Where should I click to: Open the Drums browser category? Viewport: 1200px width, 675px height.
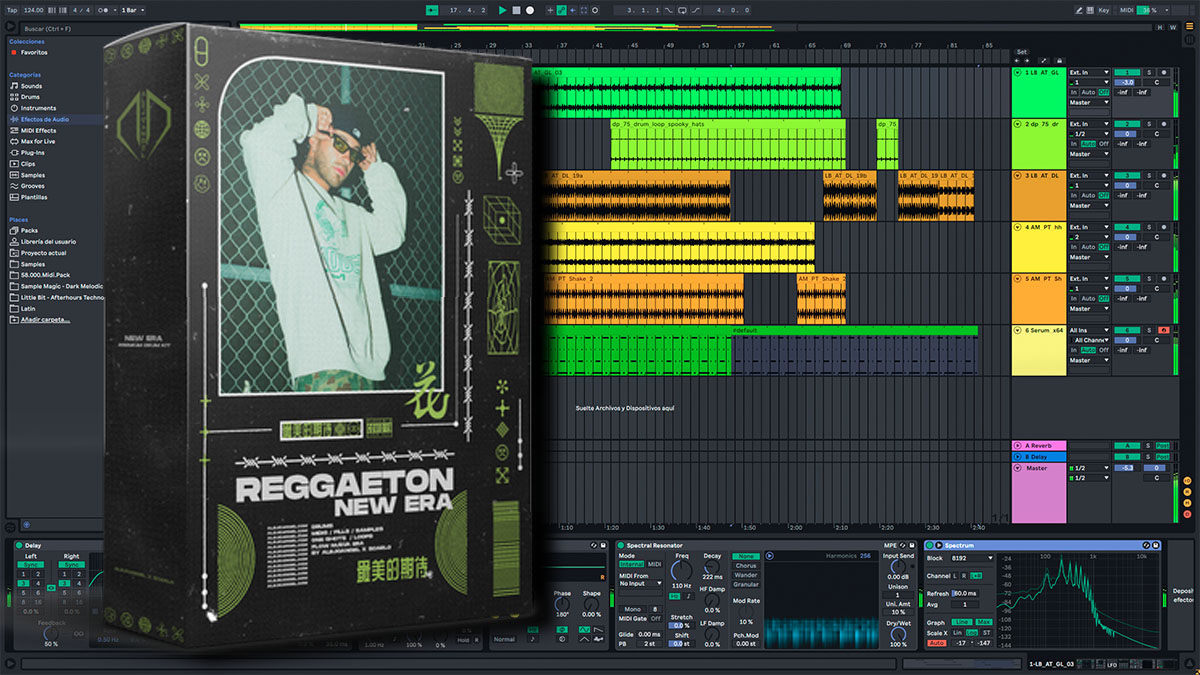pyautogui.click(x=31, y=97)
